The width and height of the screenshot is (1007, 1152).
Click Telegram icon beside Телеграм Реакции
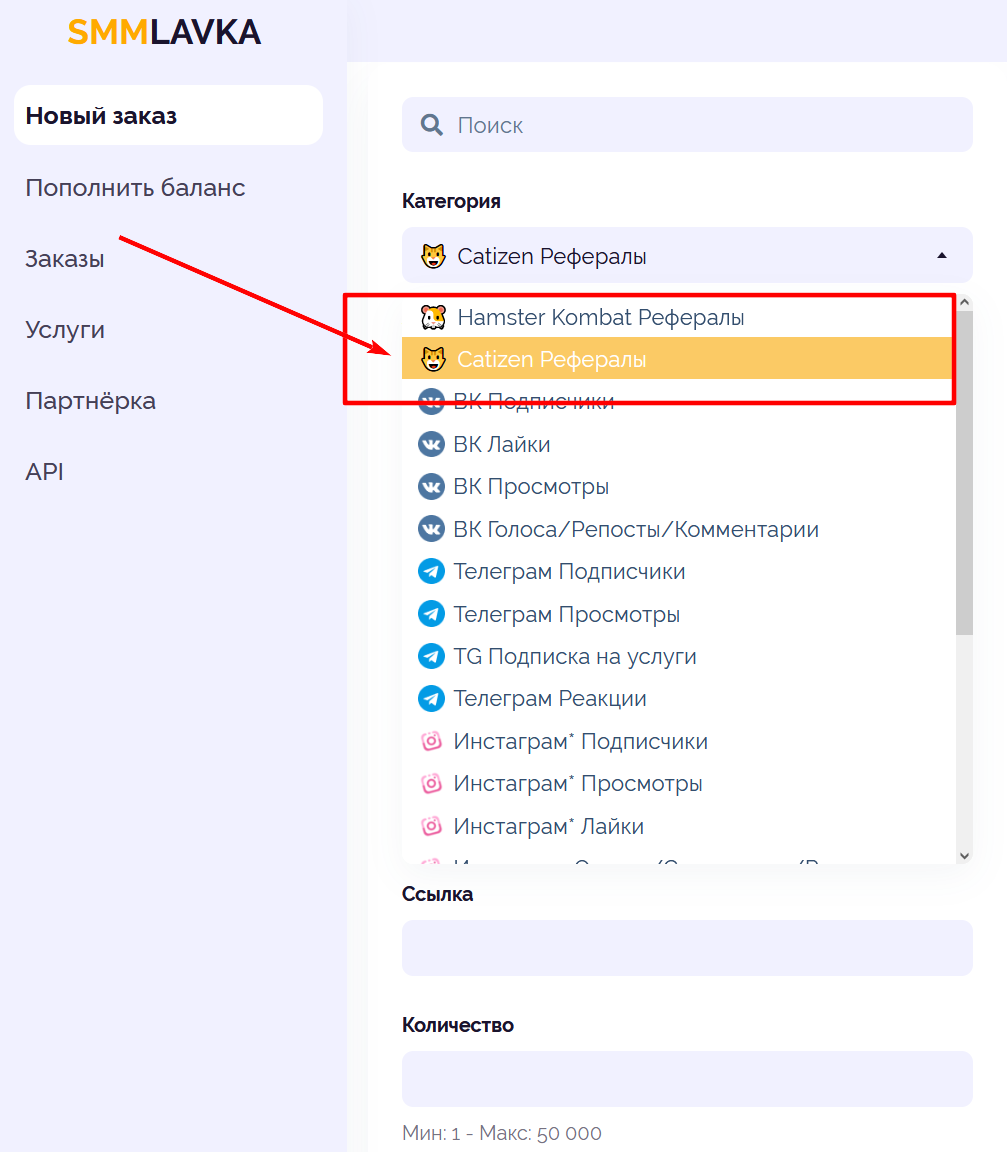pyautogui.click(x=431, y=699)
